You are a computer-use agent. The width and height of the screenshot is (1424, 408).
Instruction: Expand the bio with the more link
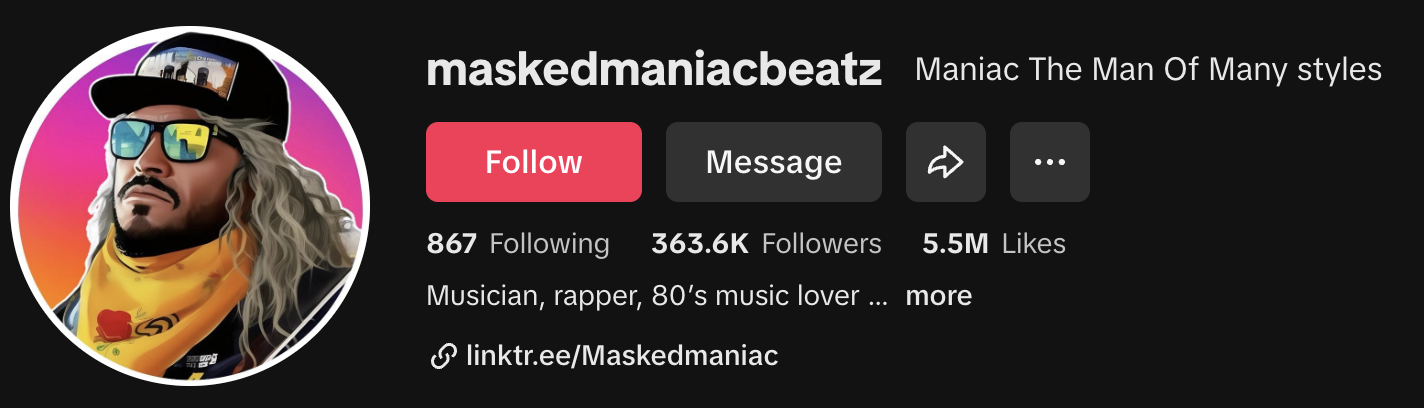[x=939, y=296]
